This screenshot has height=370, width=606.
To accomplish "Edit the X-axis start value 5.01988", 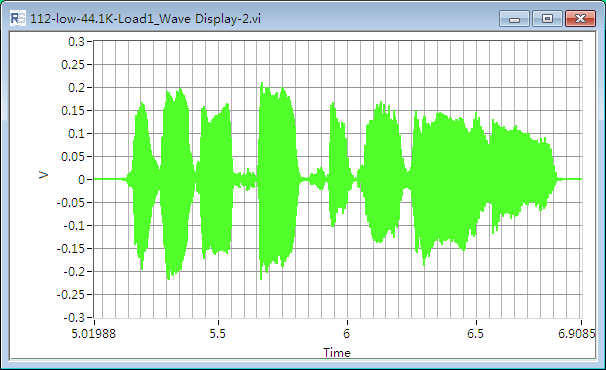I will point(94,334).
